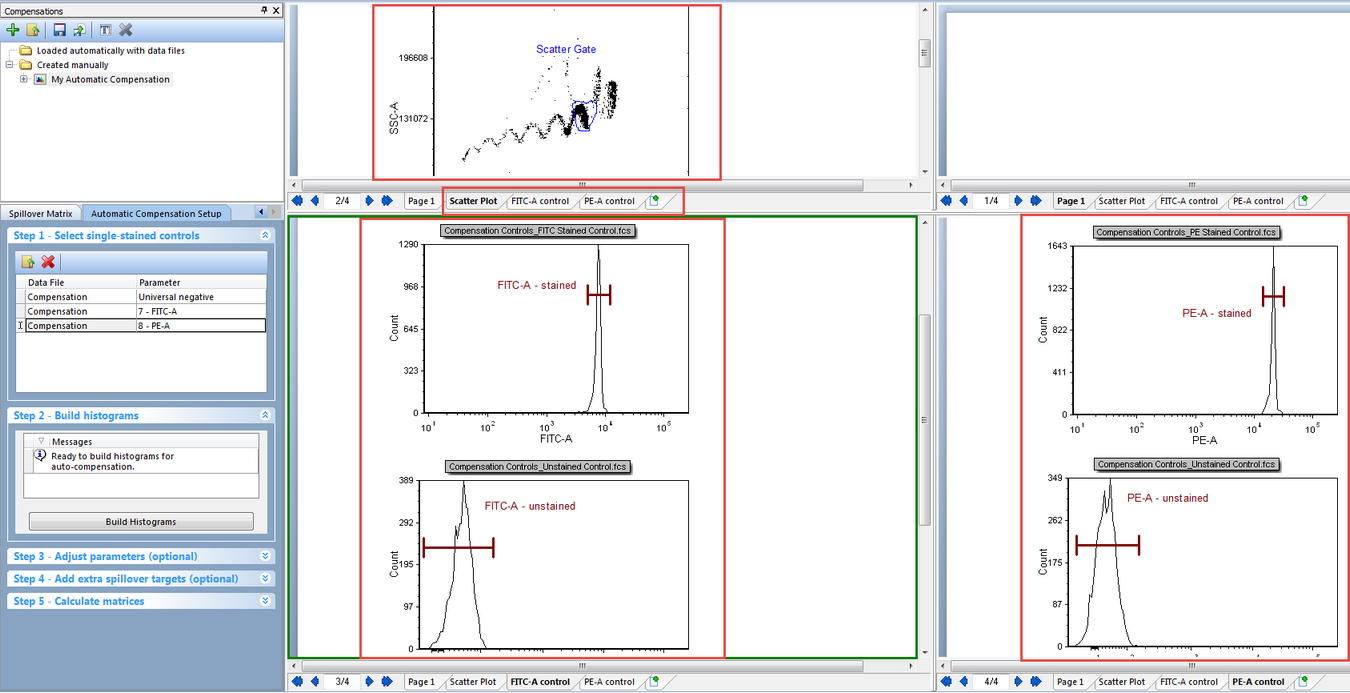
Task: Expand Step 3 - Adjust parameters section
Action: [265, 556]
